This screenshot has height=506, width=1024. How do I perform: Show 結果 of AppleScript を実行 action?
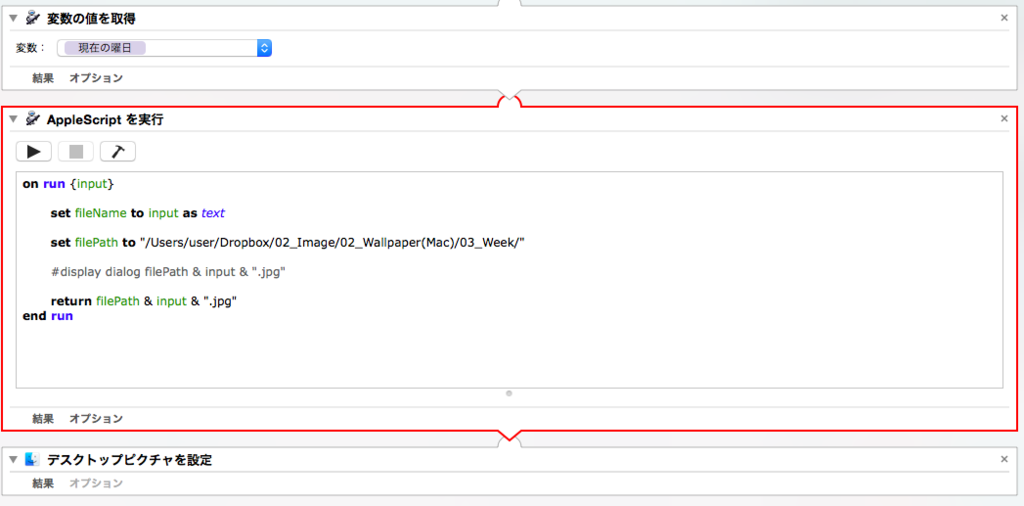[x=43, y=419]
